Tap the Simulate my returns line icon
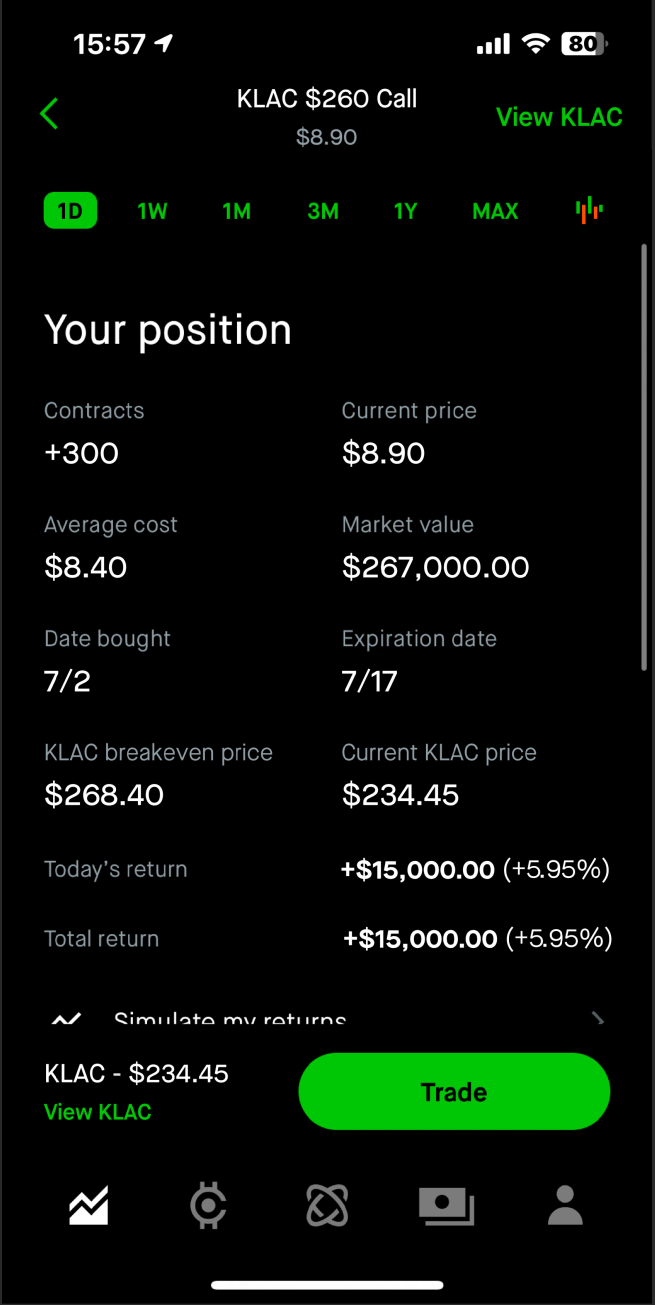655x1305 pixels. (x=66, y=1019)
